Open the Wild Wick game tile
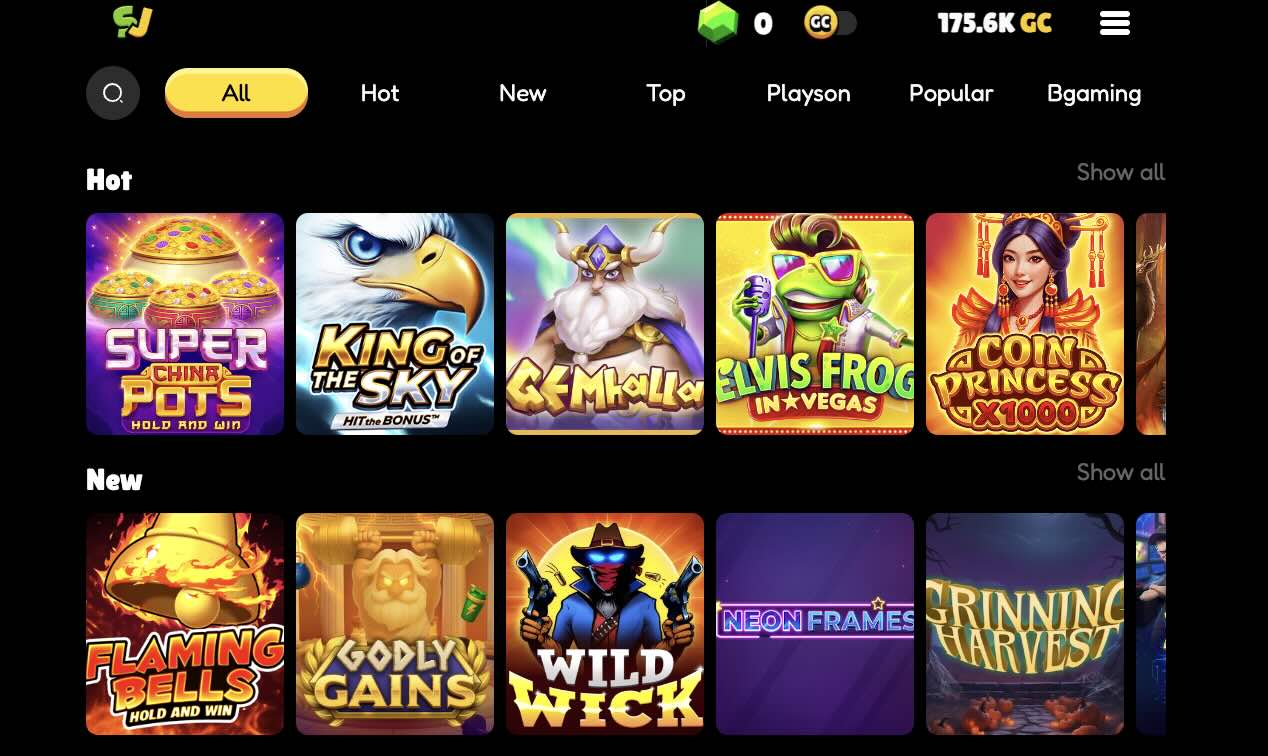The width and height of the screenshot is (1268, 756). 605,624
